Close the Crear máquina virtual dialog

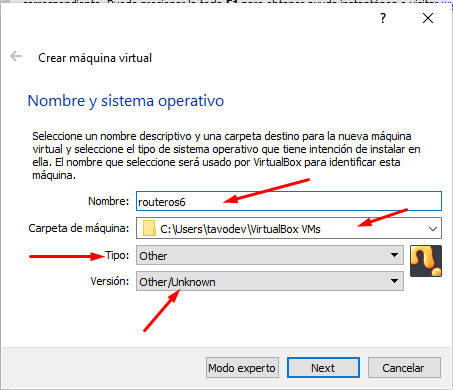[x=428, y=18]
